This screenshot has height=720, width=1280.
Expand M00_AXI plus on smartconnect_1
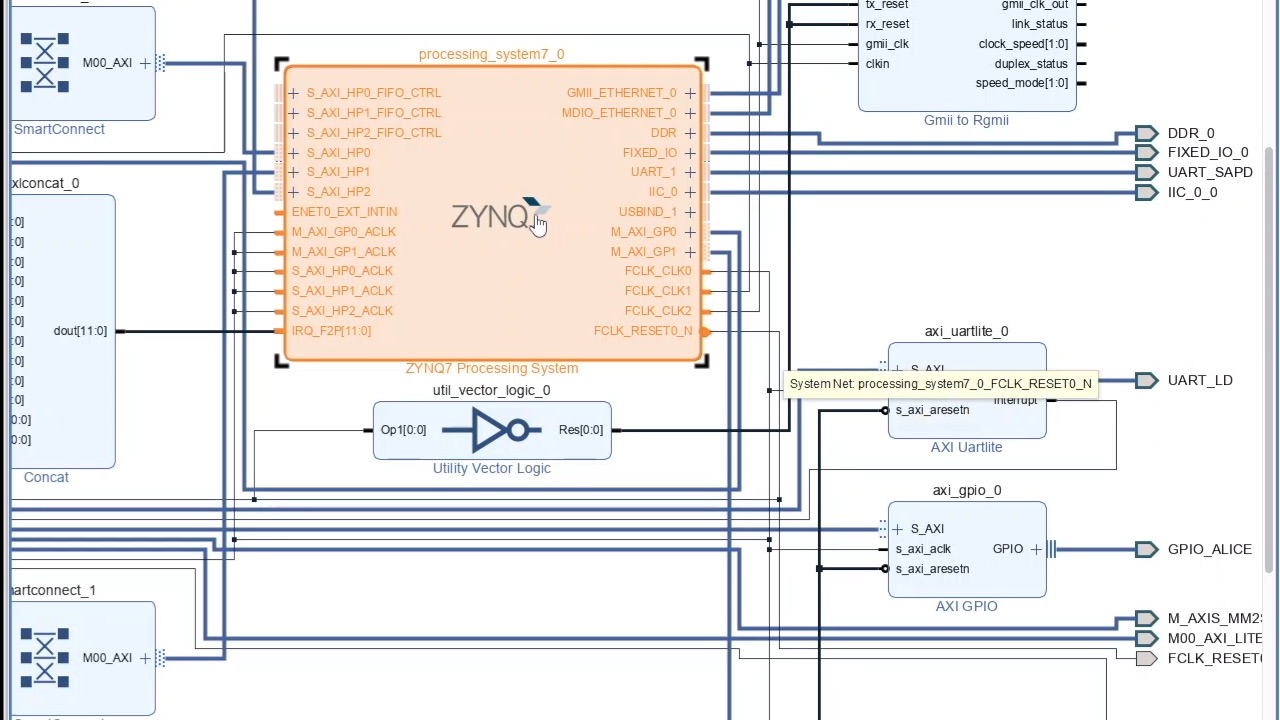point(145,658)
